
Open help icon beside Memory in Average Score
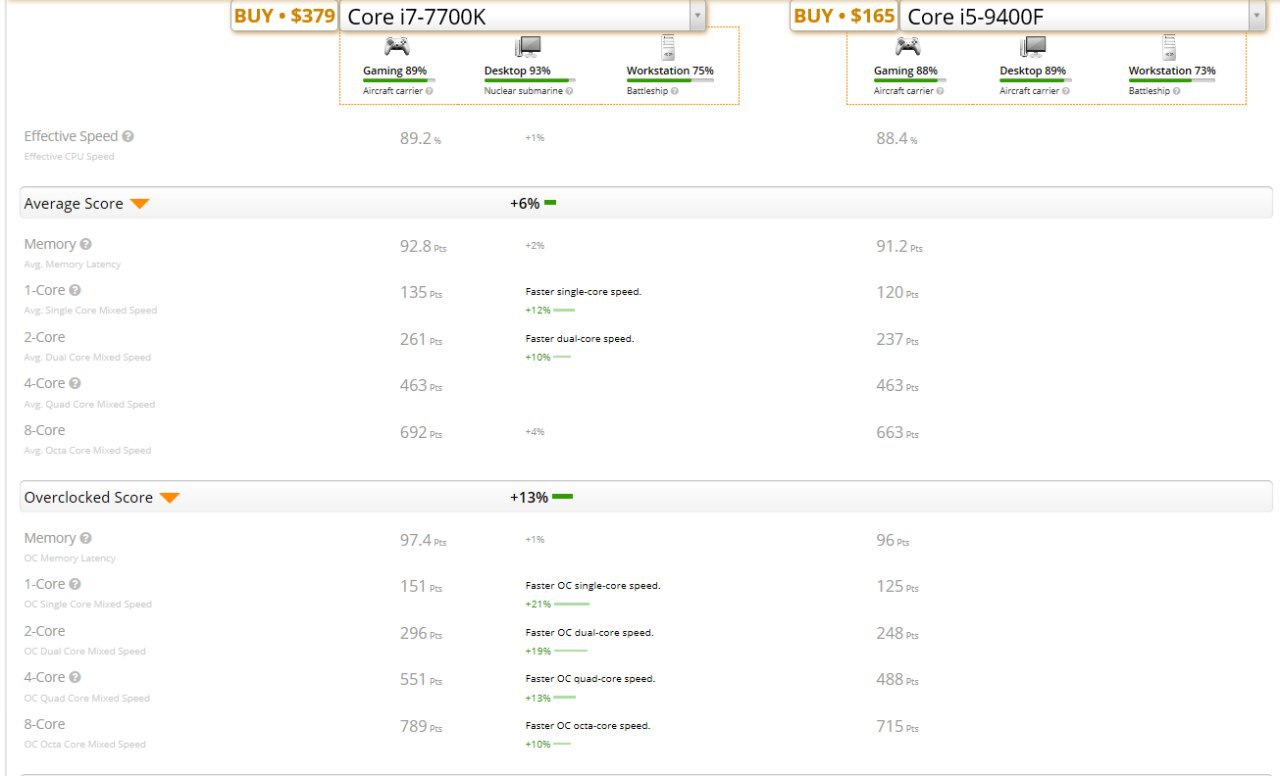pos(86,244)
